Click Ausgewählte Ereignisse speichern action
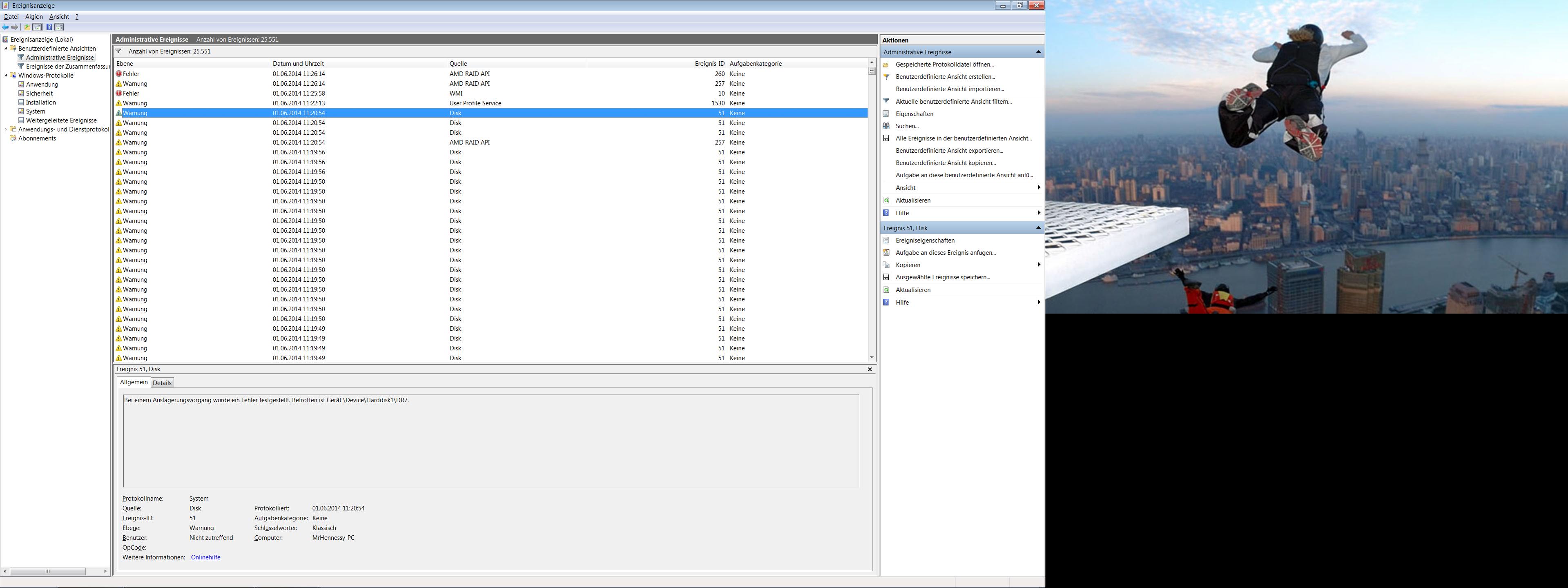 (x=942, y=277)
